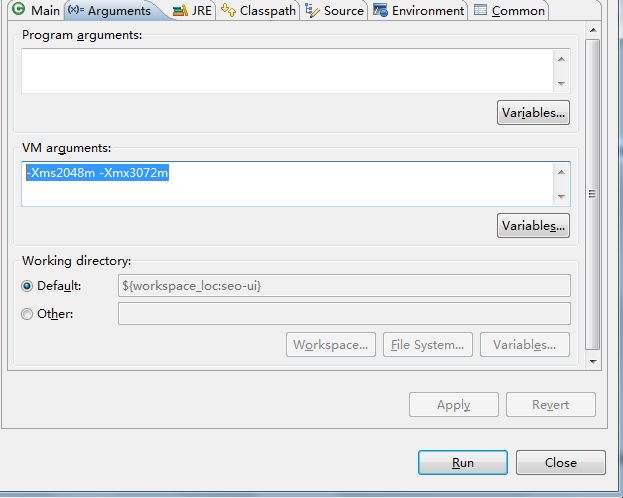623x498 pixels.
Task: Click the main panel scroll down arrow
Action: click(x=593, y=361)
